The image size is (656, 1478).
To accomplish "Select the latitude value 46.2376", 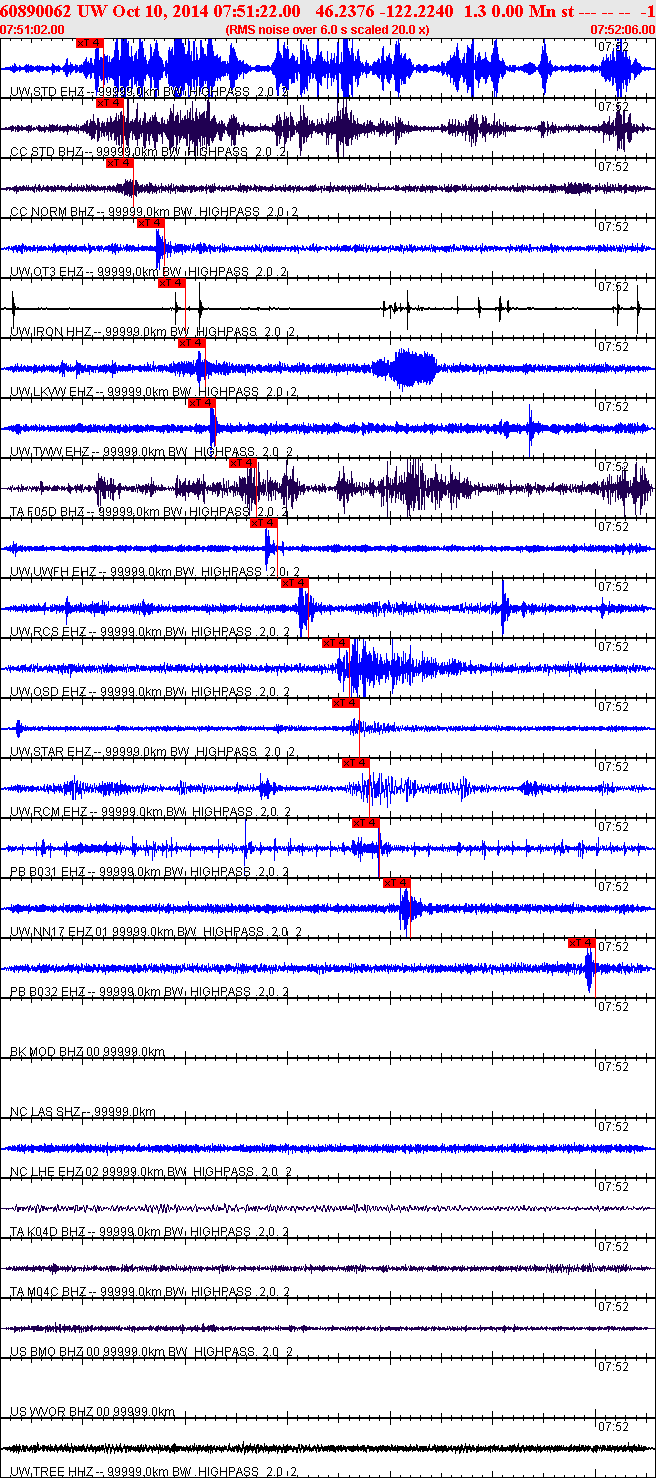I will 343,10.
